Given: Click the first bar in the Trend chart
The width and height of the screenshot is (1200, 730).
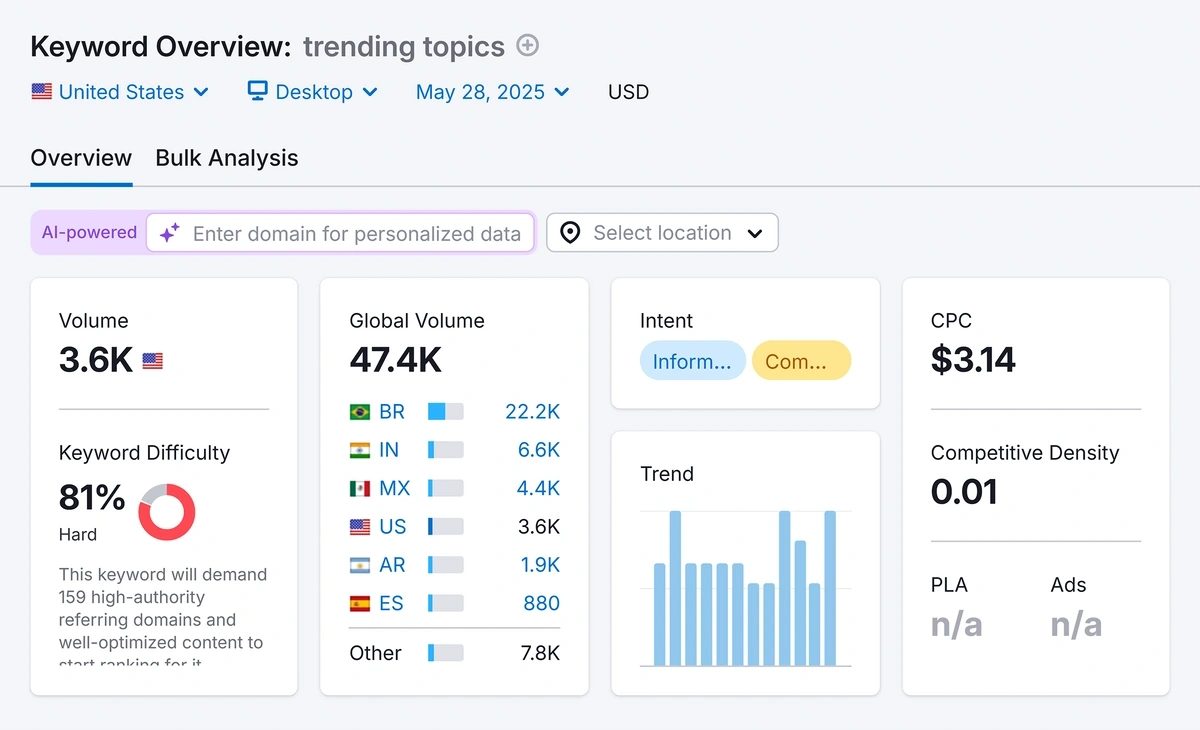Looking at the screenshot, I should click(x=660, y=614).
